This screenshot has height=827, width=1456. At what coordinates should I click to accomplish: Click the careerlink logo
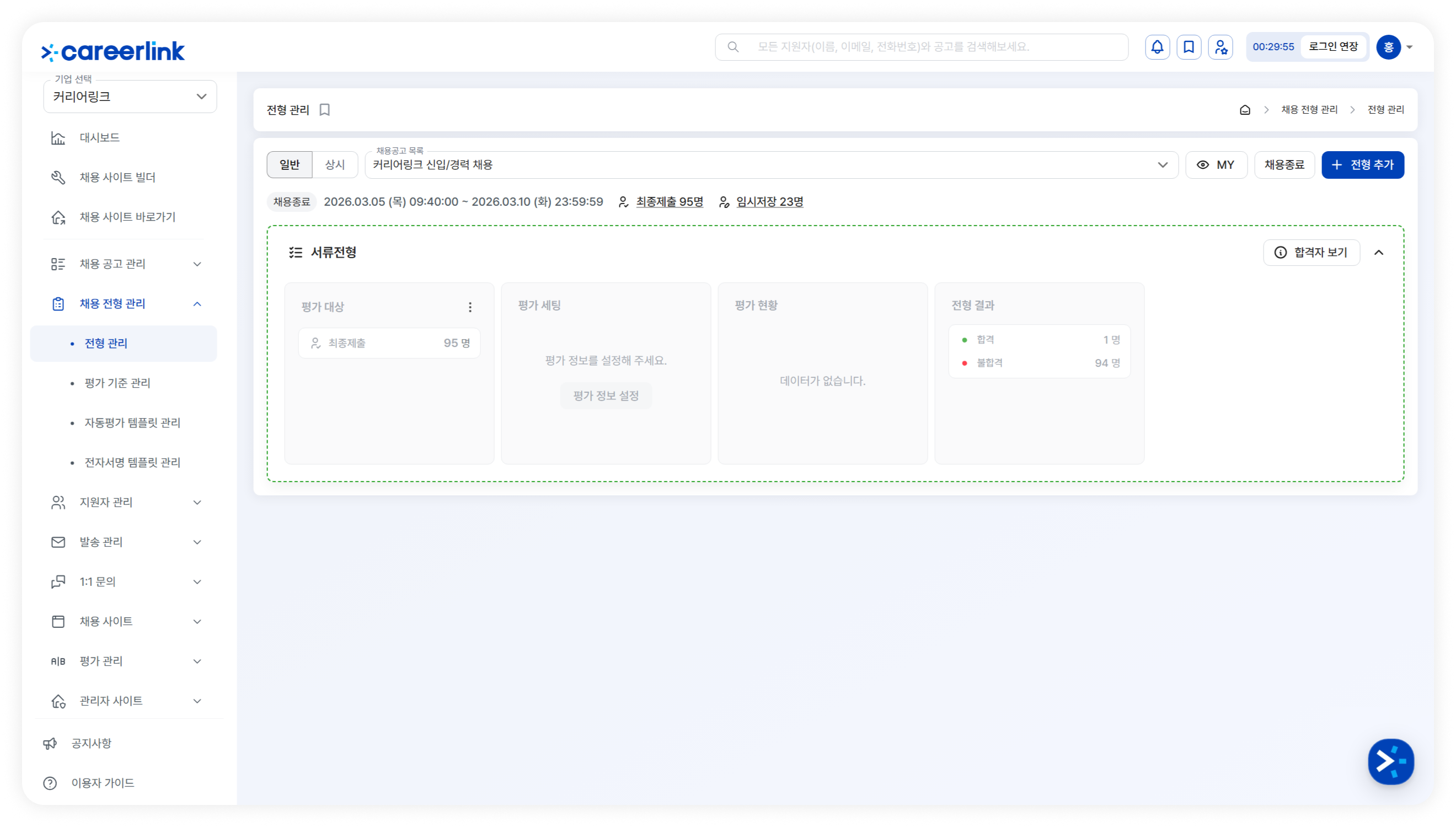click(113, 51)
